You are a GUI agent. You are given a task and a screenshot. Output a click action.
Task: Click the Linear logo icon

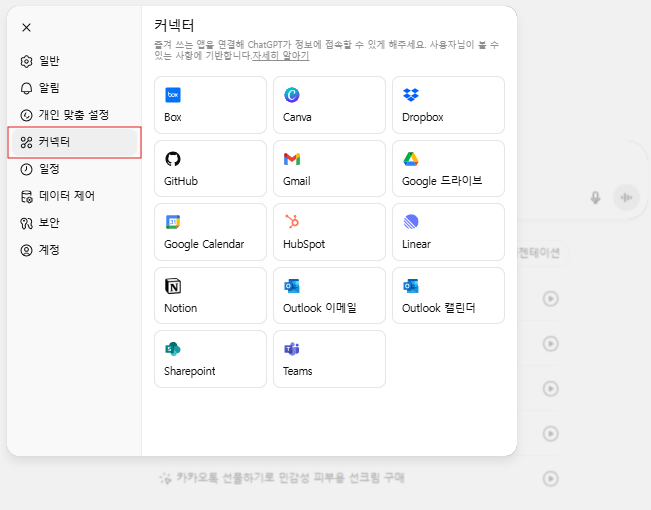(x=411, y=222)
